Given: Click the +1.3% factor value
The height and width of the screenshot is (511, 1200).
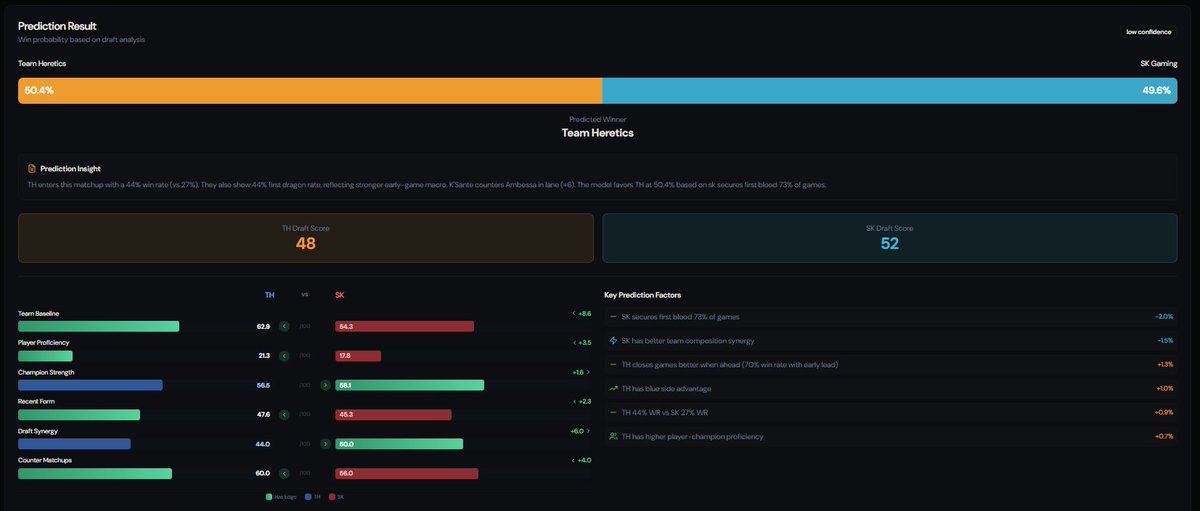Looking at the screenshot, I should (x=1164, y=365).
